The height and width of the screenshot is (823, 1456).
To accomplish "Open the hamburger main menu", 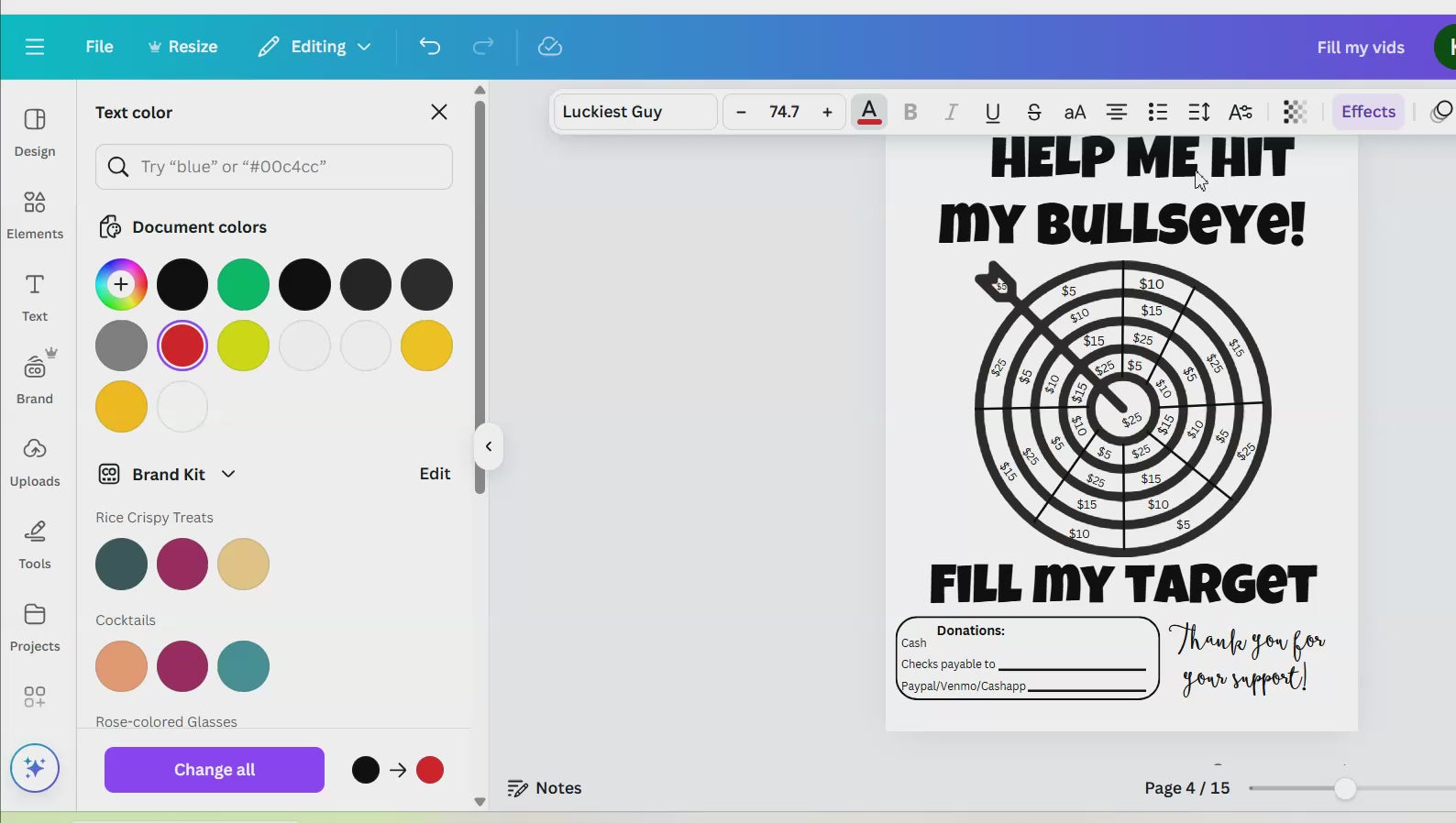I will click(x=35, y=47).
